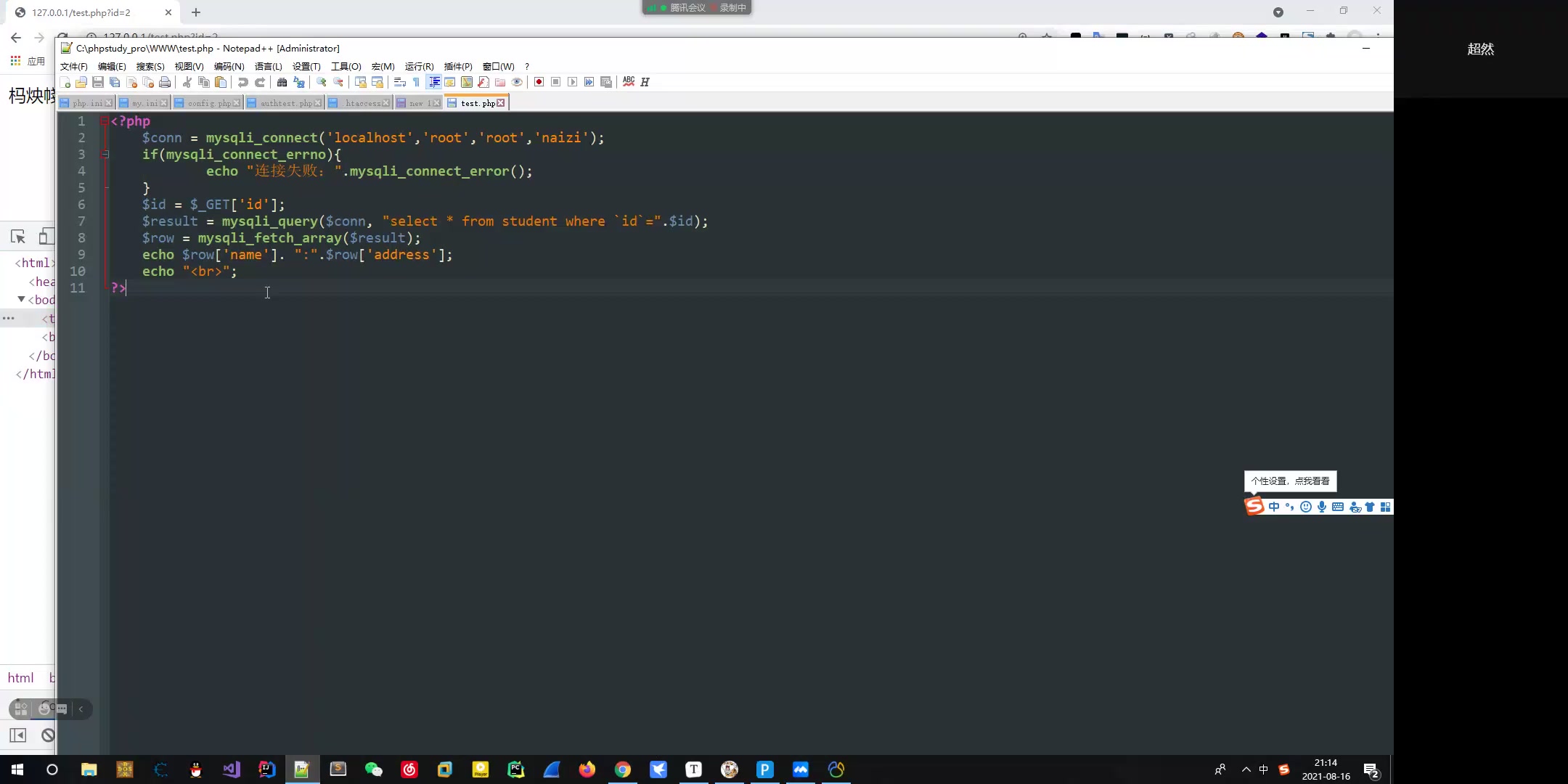Click the spell check ABC icon
Screen dimensions: 1568x784
pyautogui.click(x=629, y=81)
